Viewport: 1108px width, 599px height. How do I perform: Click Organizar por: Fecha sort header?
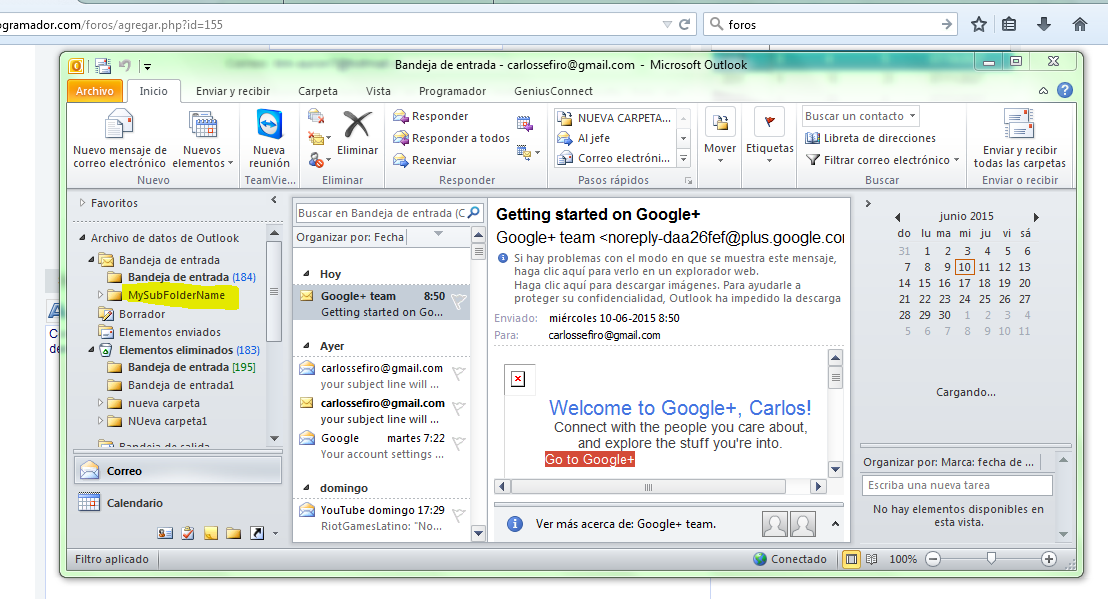click(x=350, y=237)
